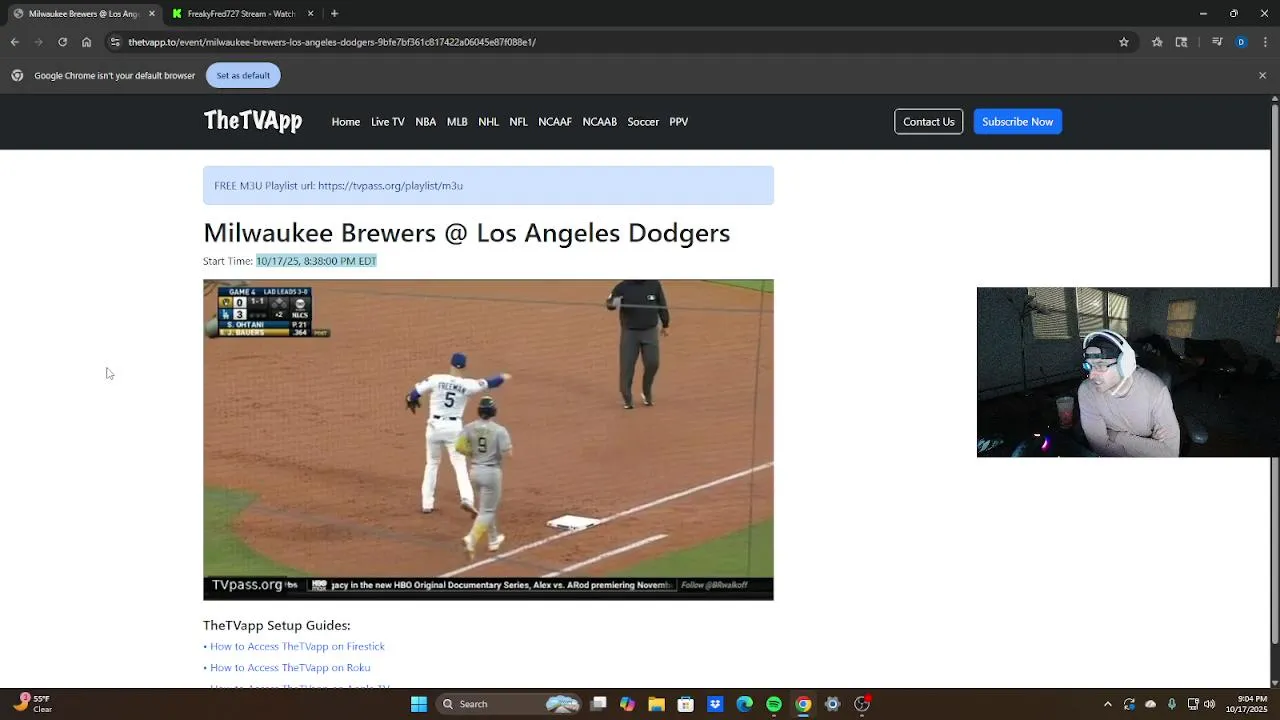Click the webcam overlay of the streamer
Screen dimensions: 1280x720
(1128, 372)
